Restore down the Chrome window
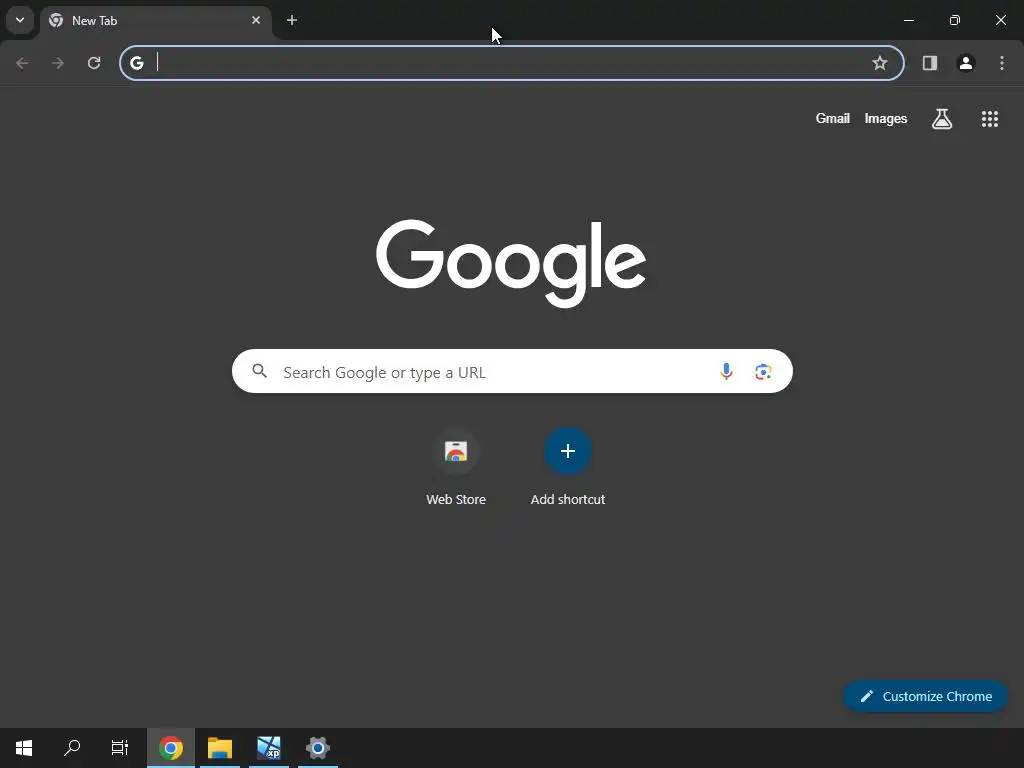1024x768 pixels. [955, 20]
